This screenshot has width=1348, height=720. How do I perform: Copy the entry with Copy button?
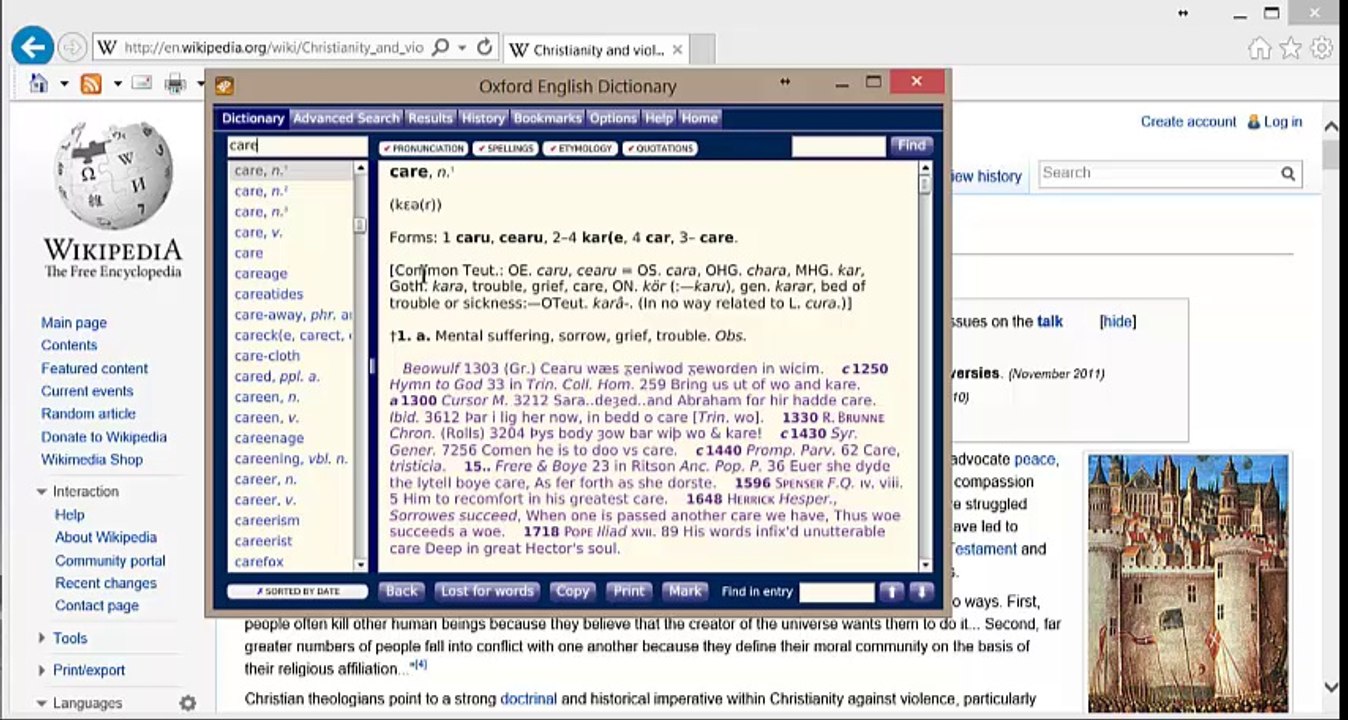point(573,592)
